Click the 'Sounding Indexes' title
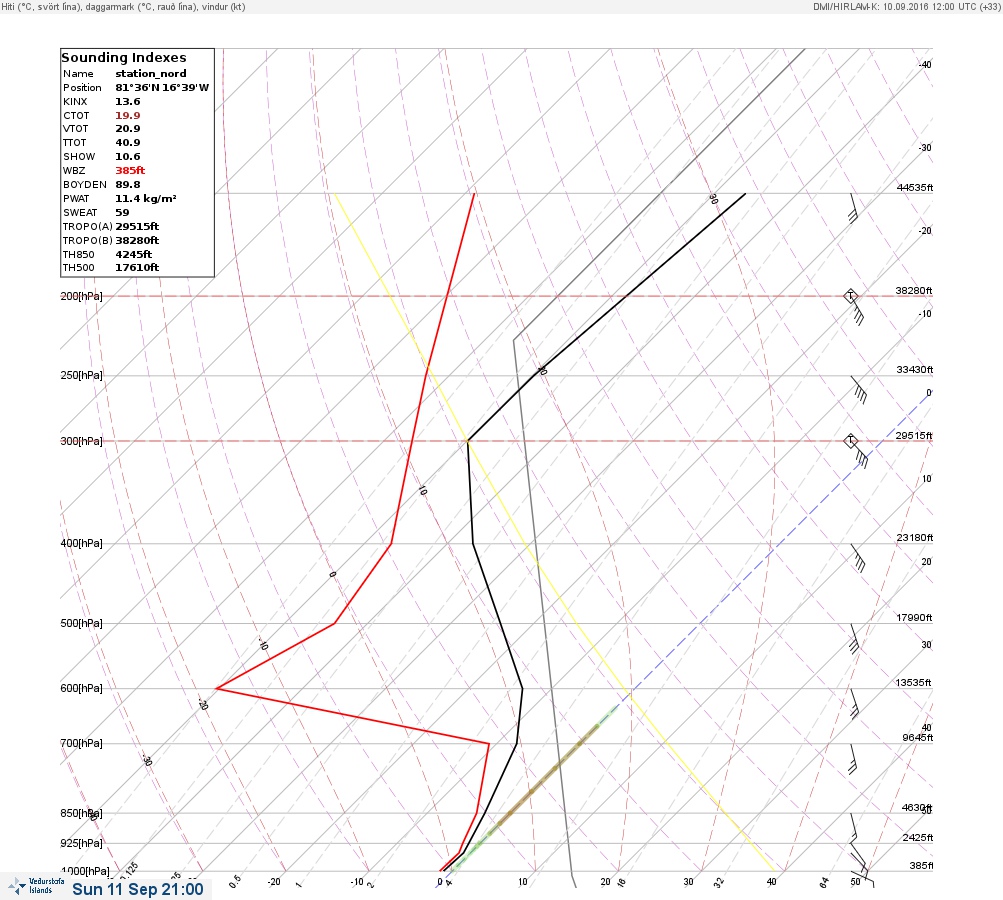 point(123,58)
